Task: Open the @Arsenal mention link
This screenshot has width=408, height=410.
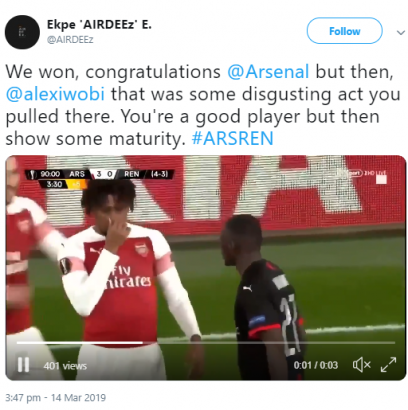Action: (268, 72)
